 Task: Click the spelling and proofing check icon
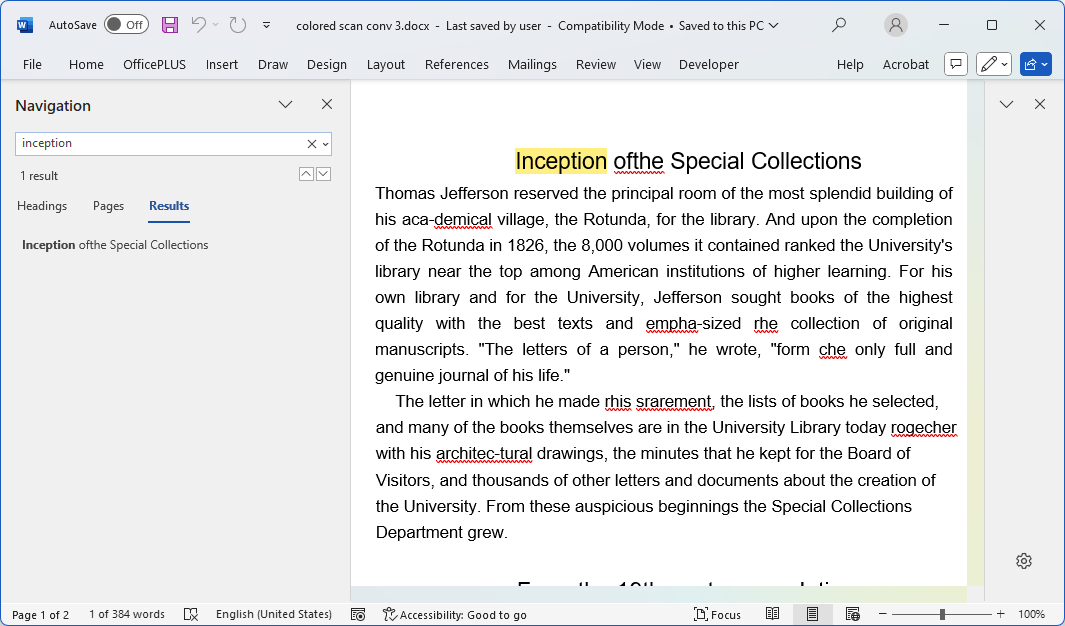191,614
